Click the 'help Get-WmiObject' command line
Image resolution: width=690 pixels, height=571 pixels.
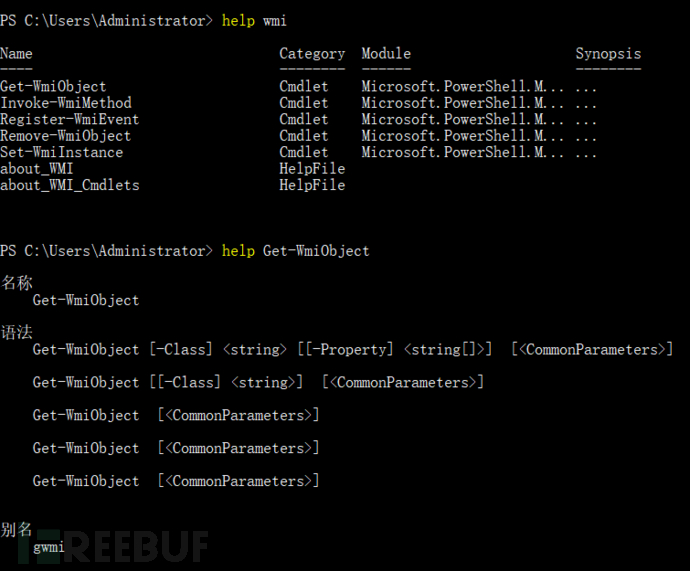[x=295, y=251]
